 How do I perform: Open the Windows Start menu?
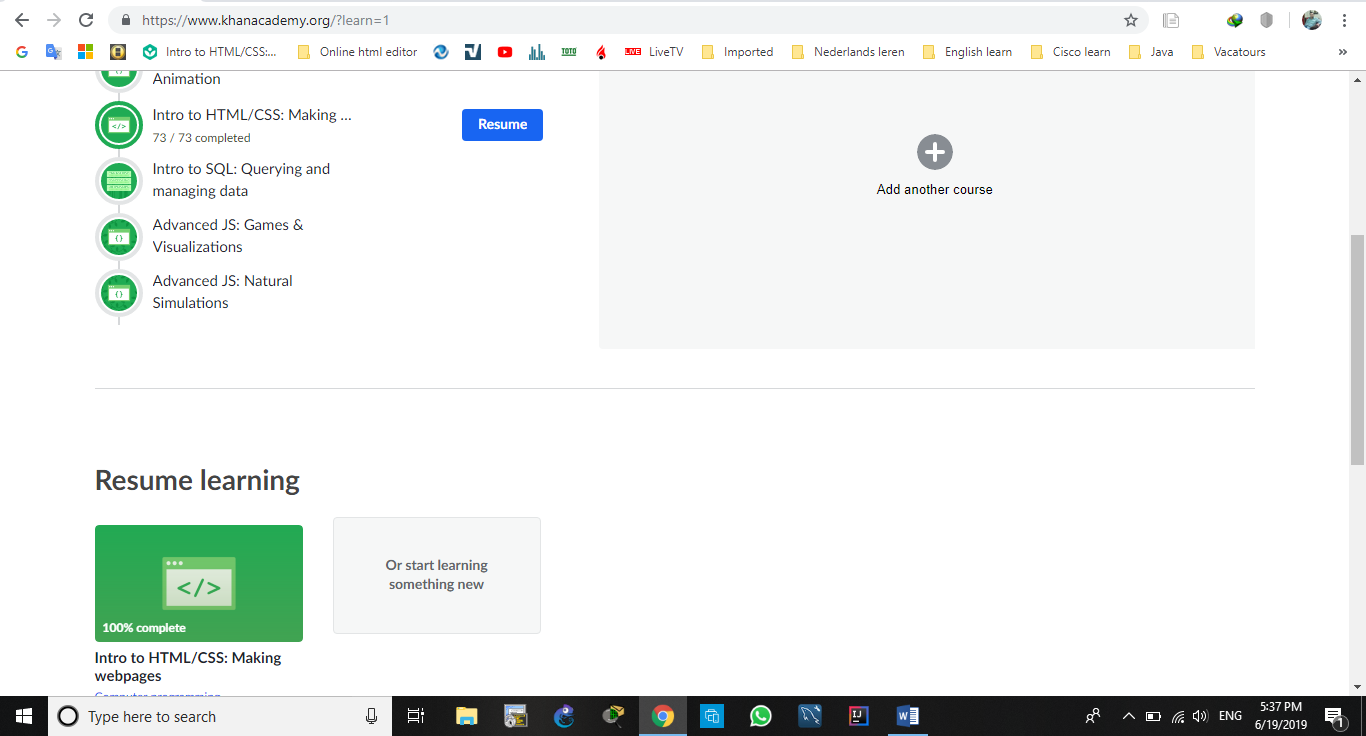click(x=24, y=716)
